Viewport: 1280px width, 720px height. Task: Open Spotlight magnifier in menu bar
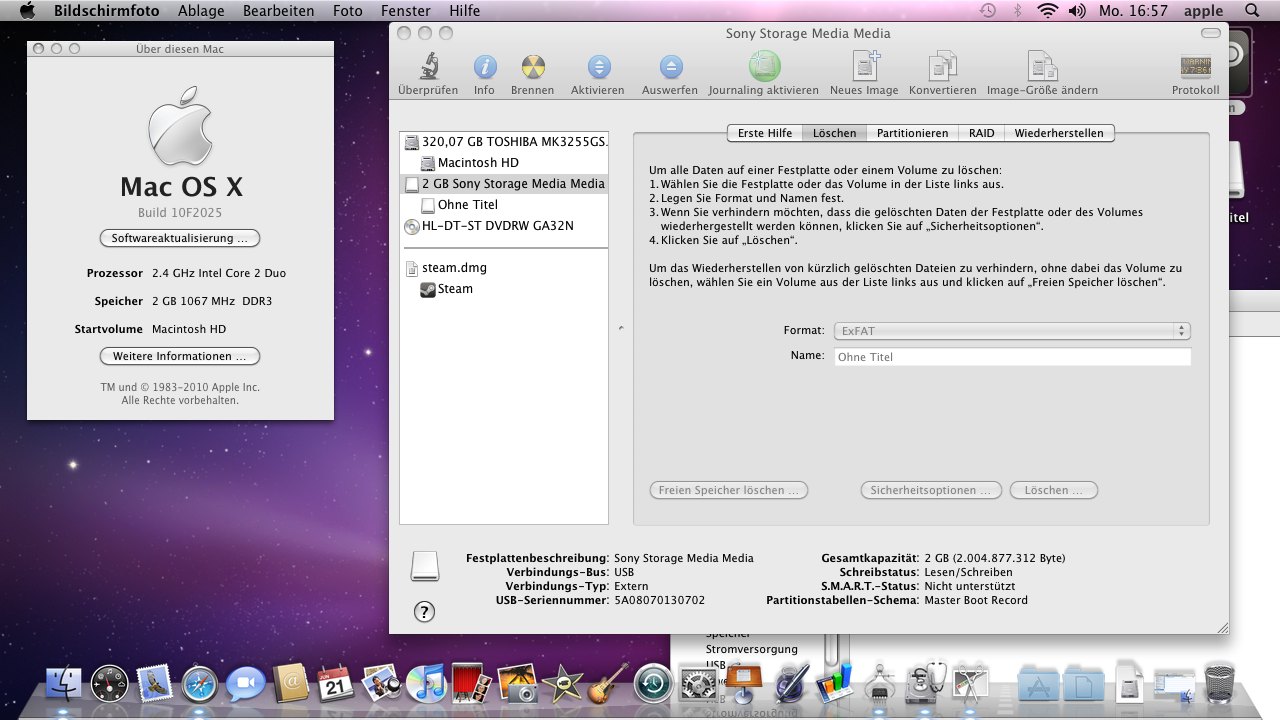click(1253, 10)
